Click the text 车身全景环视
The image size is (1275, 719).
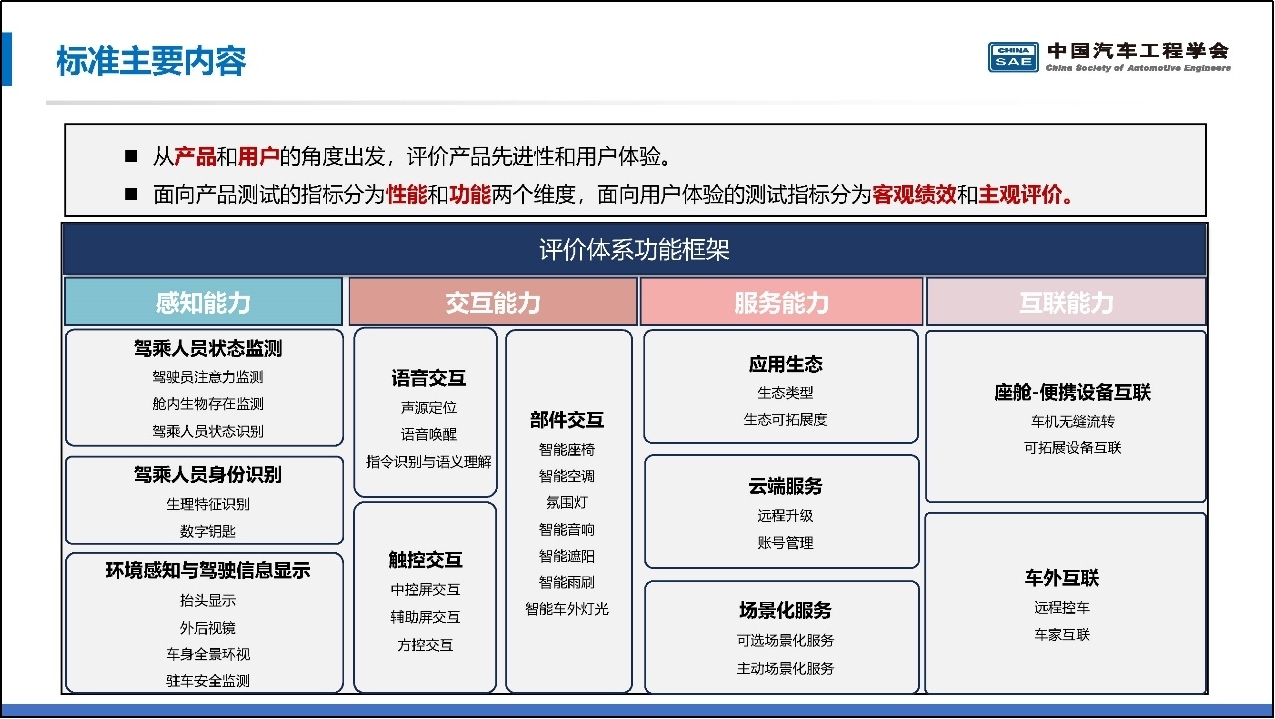[x=208, y=654]
